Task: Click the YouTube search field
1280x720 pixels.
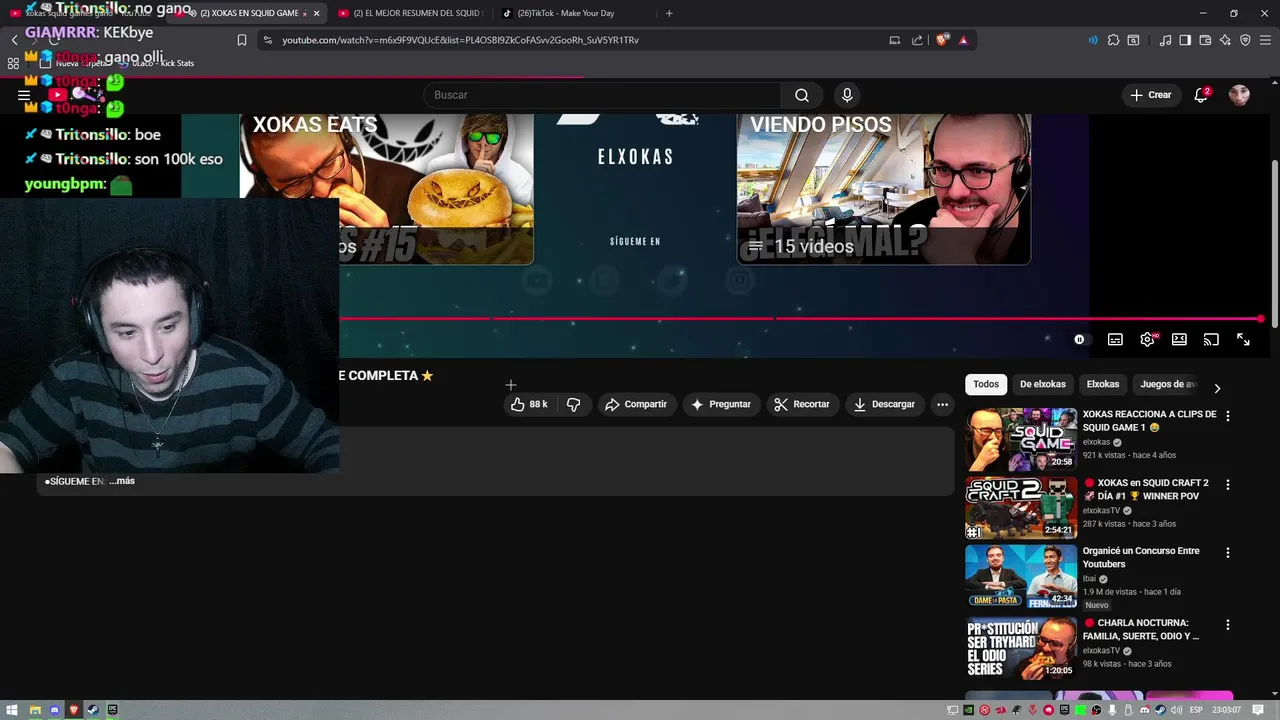Action: click(x=602, y=95)
